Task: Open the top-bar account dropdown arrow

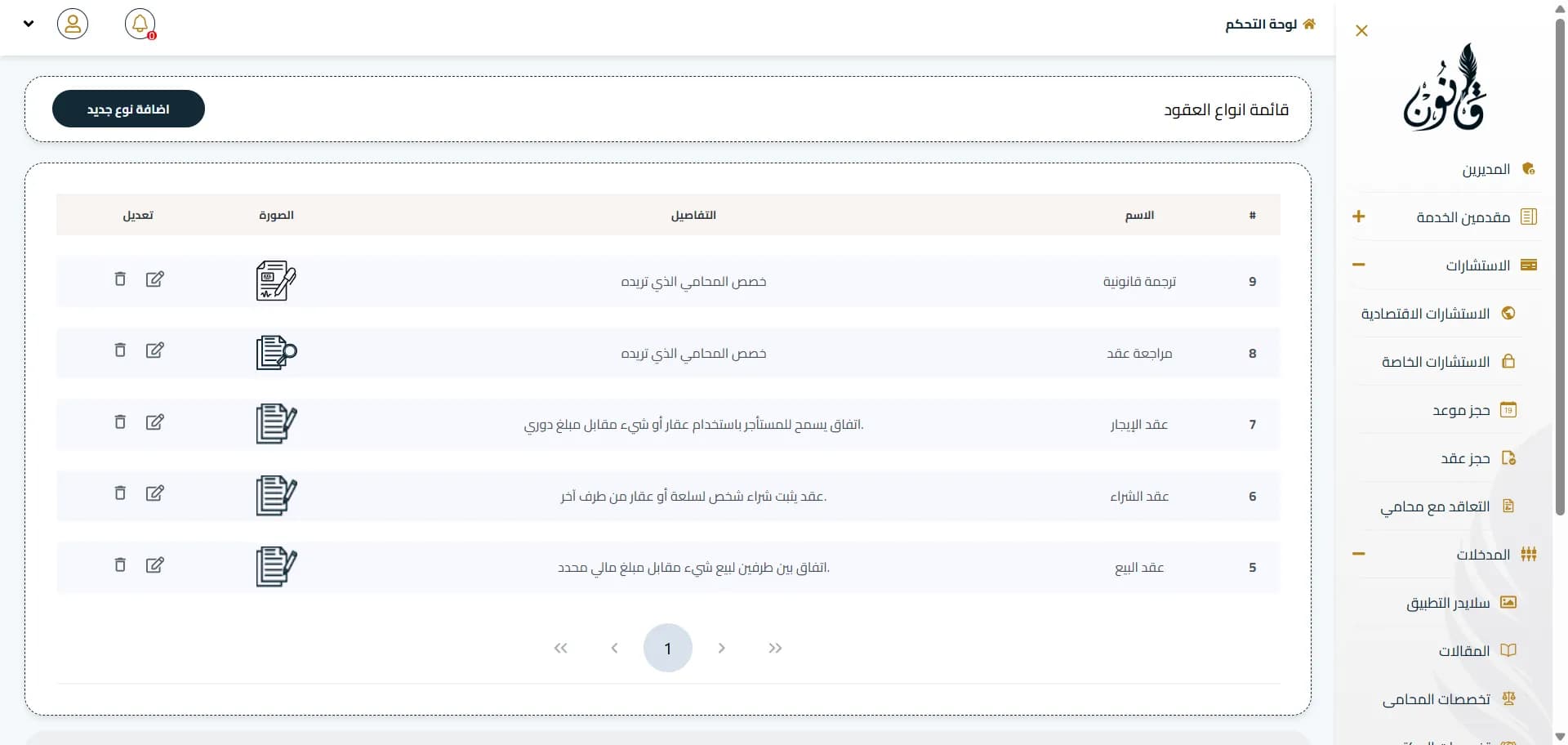Action: pos(29,24)
